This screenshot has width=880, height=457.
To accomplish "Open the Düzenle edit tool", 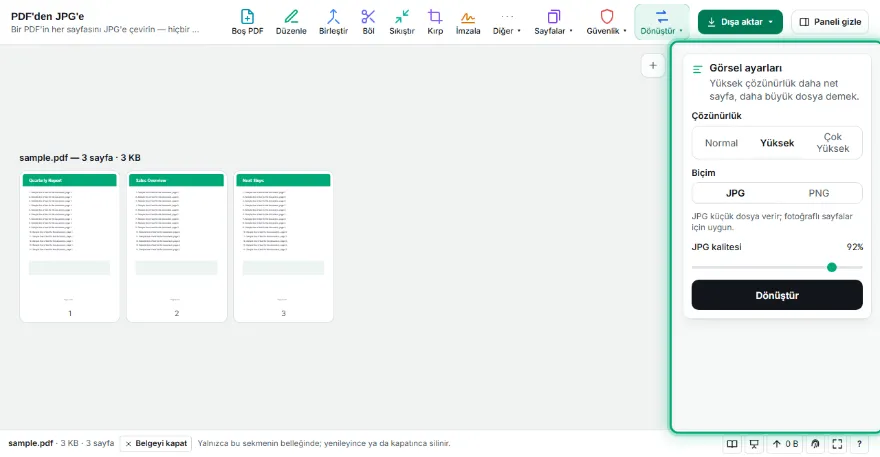I will tap(291, 22).
